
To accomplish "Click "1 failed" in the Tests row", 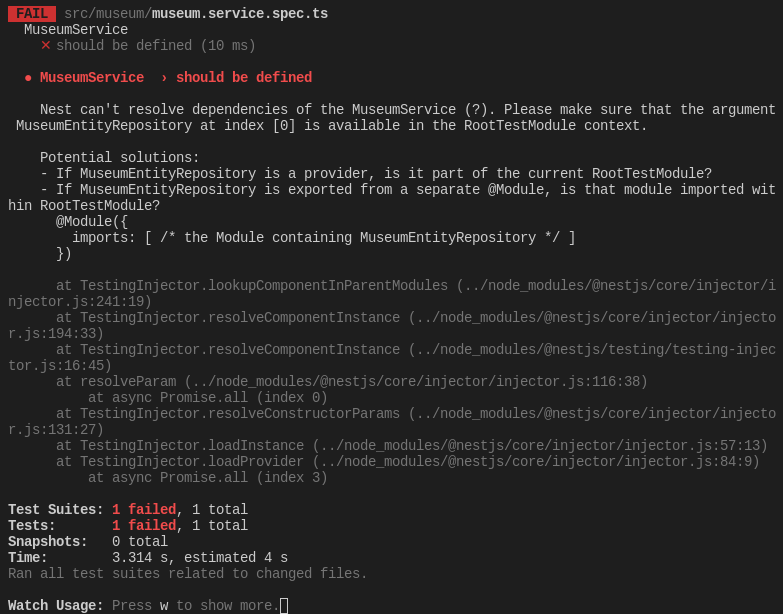I will click(144, 525).
